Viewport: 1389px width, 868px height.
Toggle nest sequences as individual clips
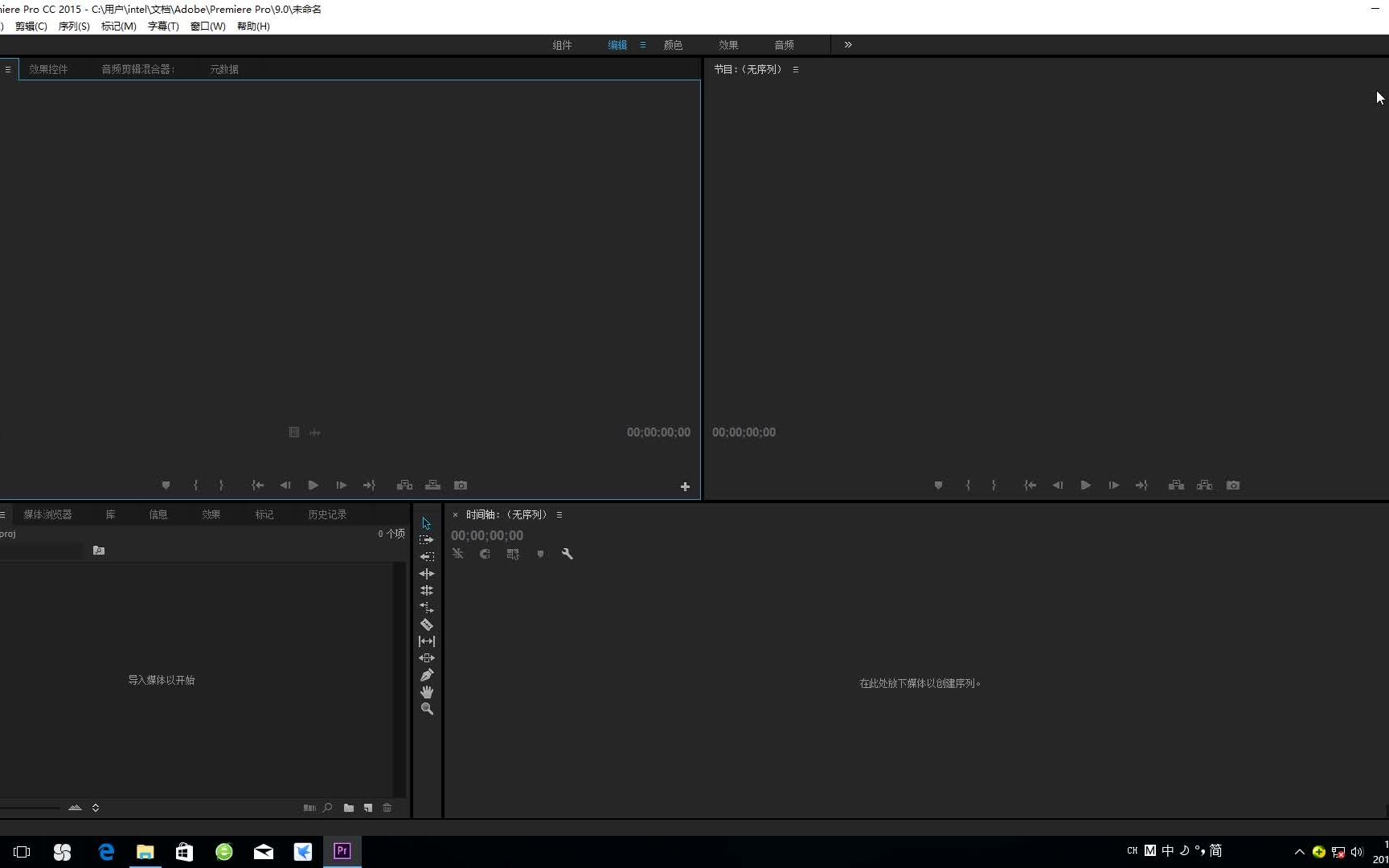pos(457,554)
